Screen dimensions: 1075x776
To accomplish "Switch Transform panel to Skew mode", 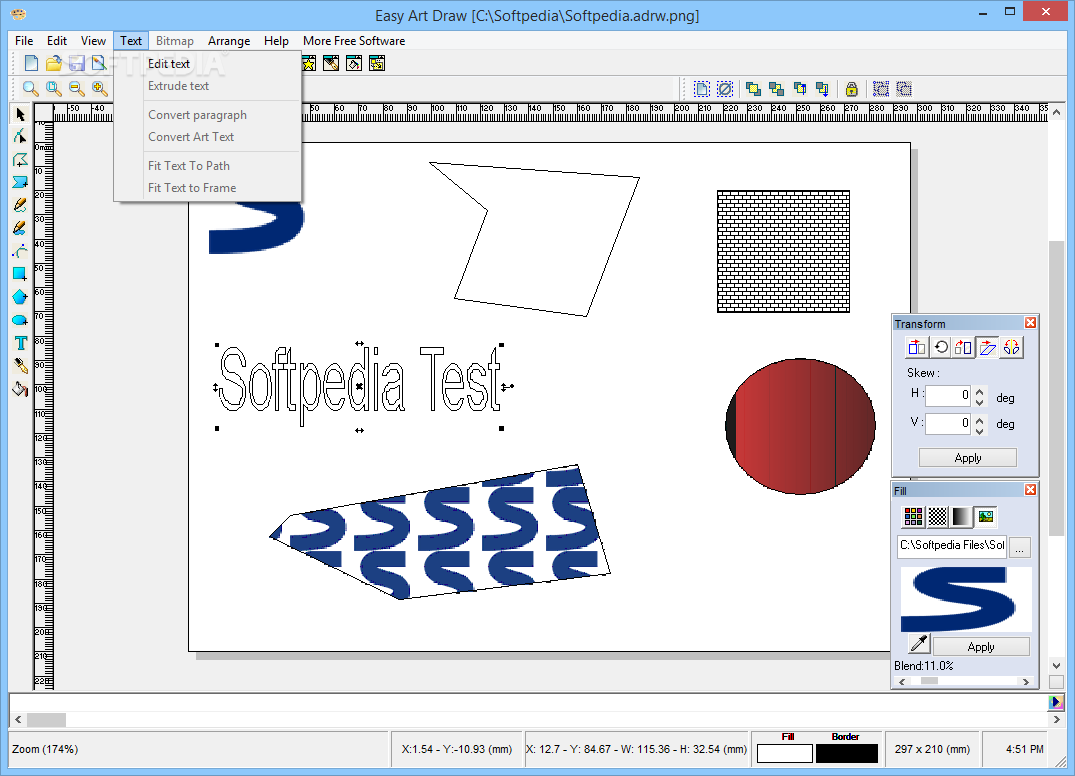I will 987,348.
